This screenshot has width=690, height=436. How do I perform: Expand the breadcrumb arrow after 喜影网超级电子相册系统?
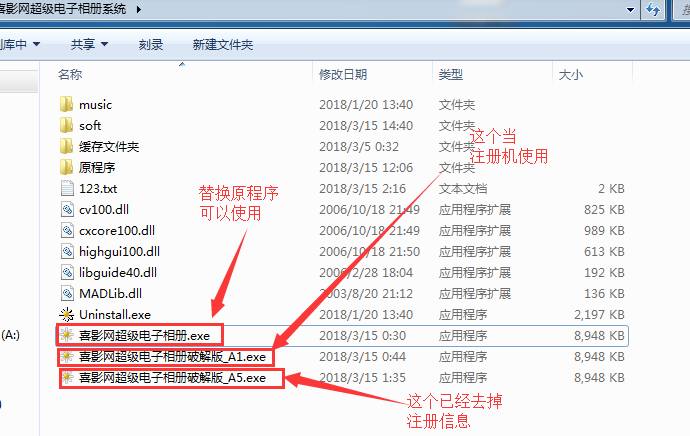pos(139,9)
